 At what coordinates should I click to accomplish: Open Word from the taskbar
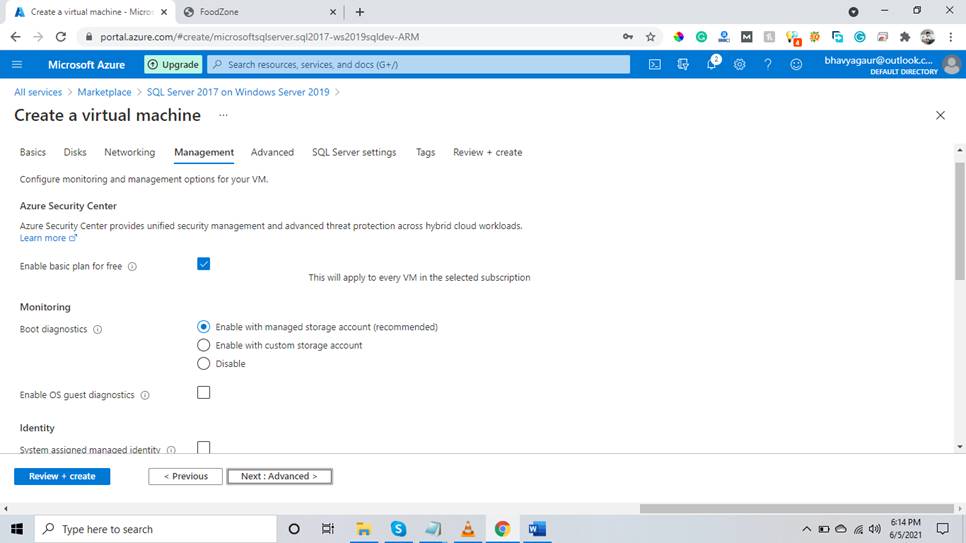click(x=537, y=529)
